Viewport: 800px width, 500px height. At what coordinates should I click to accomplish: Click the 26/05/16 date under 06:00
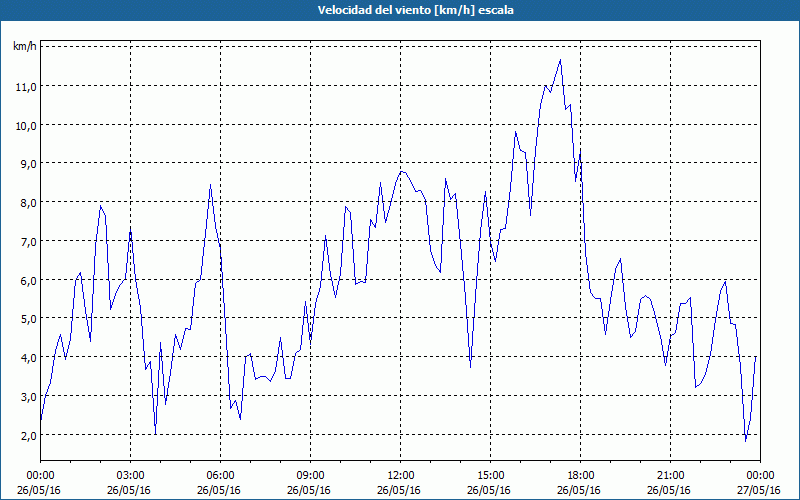219,490
